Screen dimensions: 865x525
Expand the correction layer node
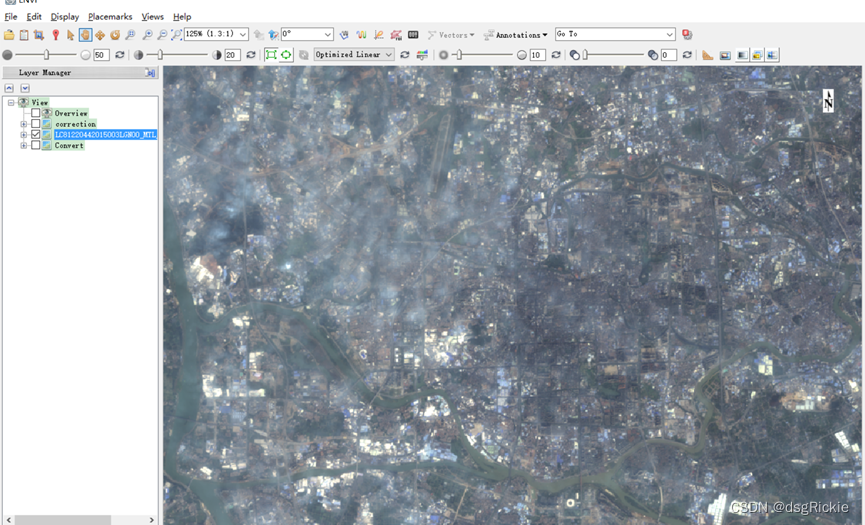click(24, 124)
